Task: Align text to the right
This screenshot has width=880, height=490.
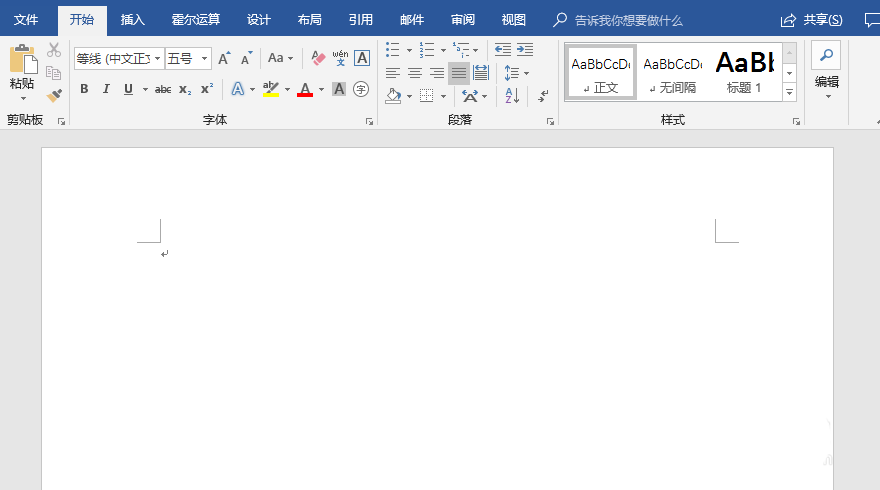Action: point(437,73)
